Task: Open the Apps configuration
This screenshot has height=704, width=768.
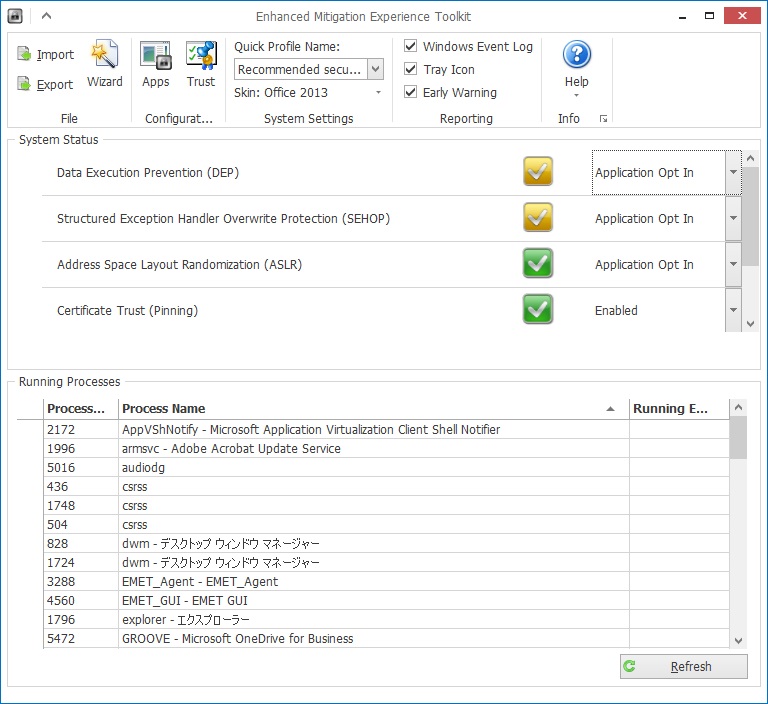Action: pyautogui.click(x=156, y=64)
